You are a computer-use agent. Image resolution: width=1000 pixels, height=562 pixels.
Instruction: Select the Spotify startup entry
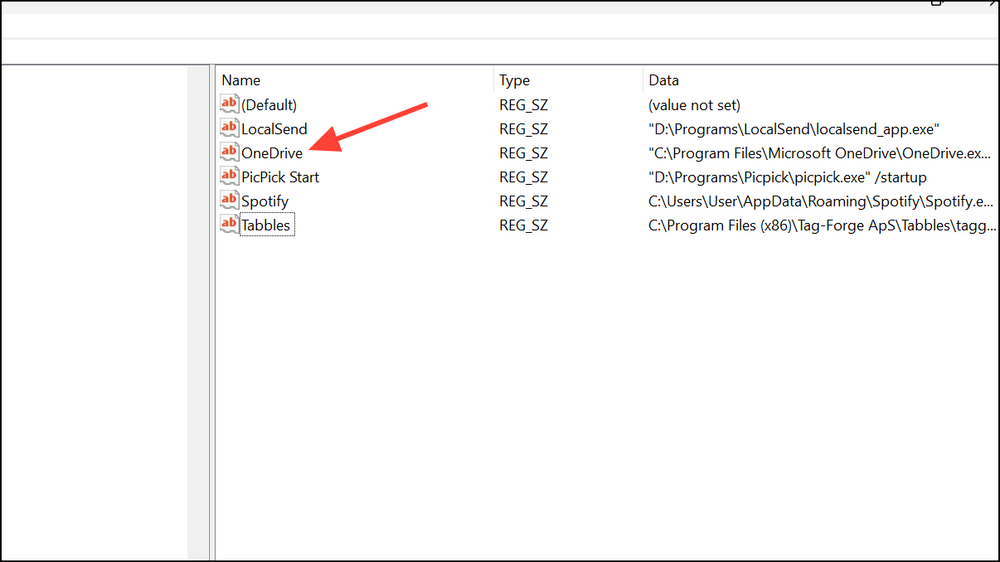(x=265, y=202)
